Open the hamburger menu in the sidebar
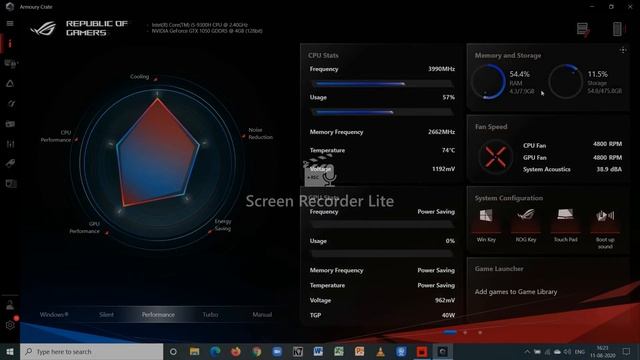Viewport: 640px width, 360px height. [x=10, y=24]
